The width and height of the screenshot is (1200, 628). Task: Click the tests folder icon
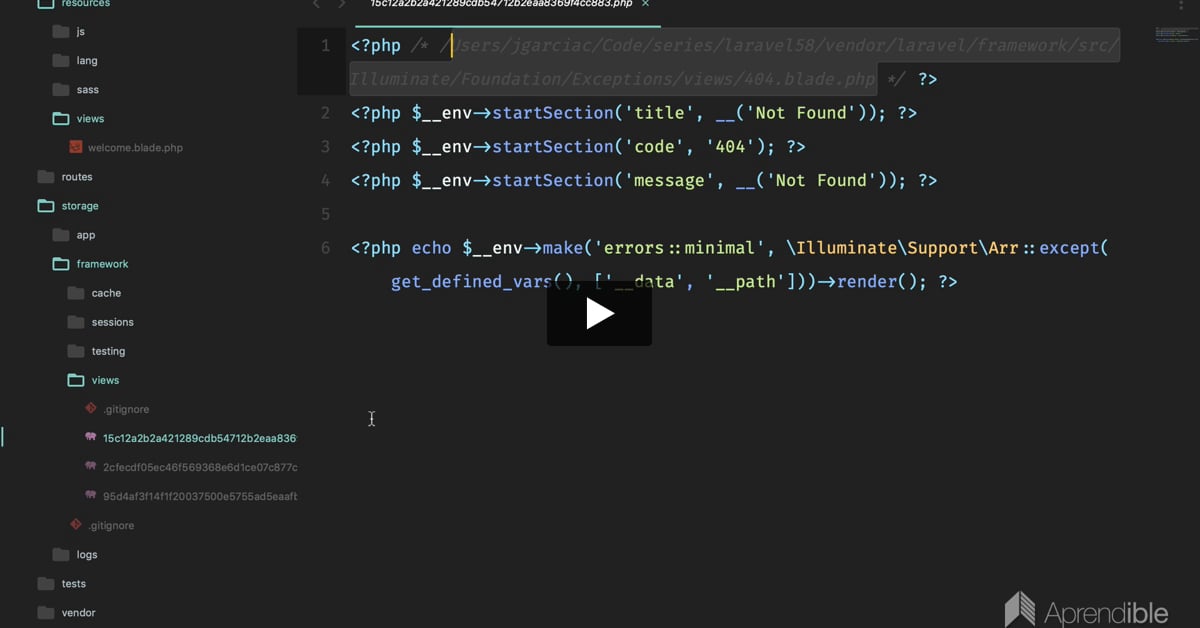(x=45, y=583)
